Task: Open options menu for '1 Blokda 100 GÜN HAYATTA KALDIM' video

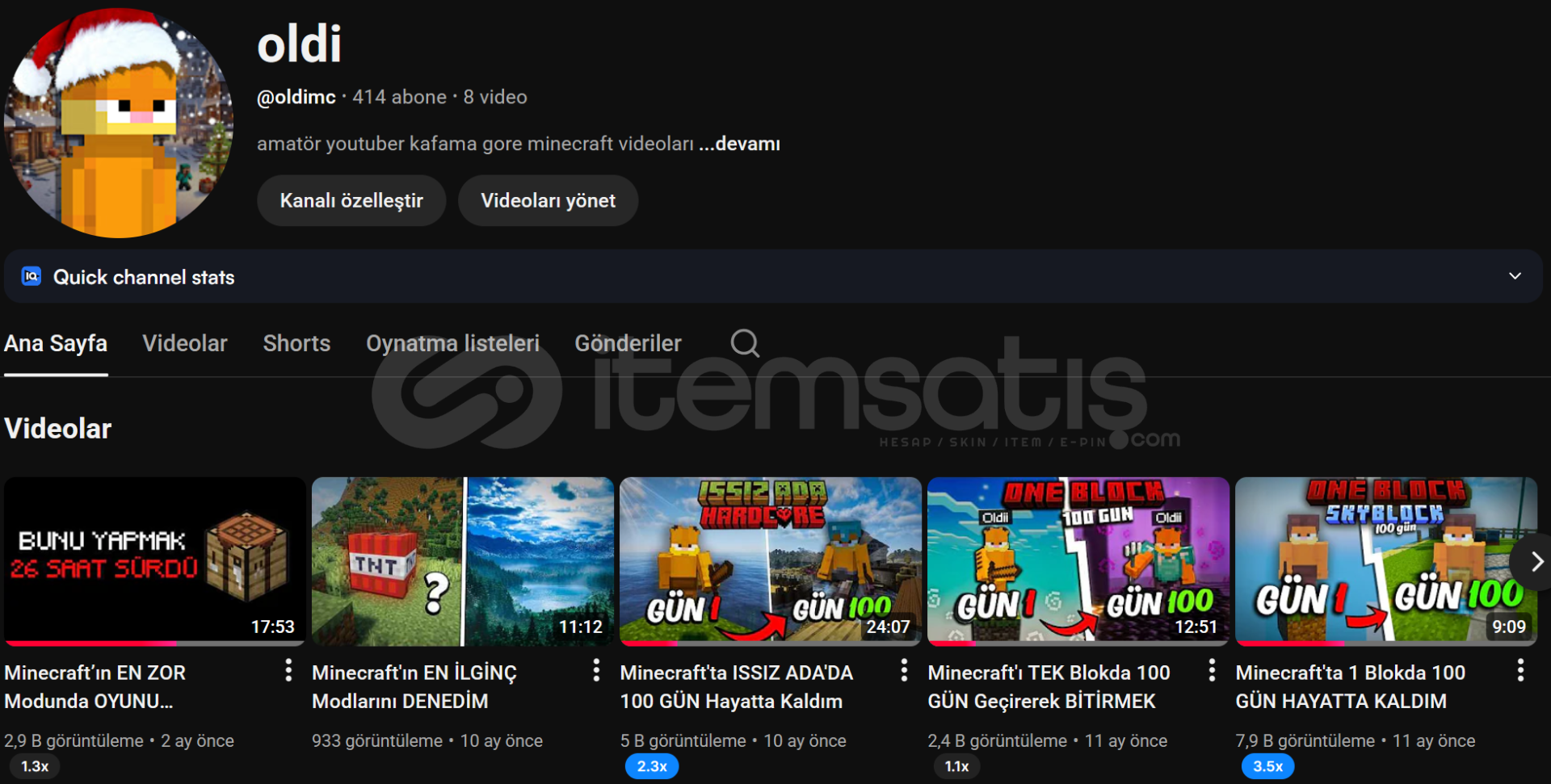Action: click(1520, 670)
